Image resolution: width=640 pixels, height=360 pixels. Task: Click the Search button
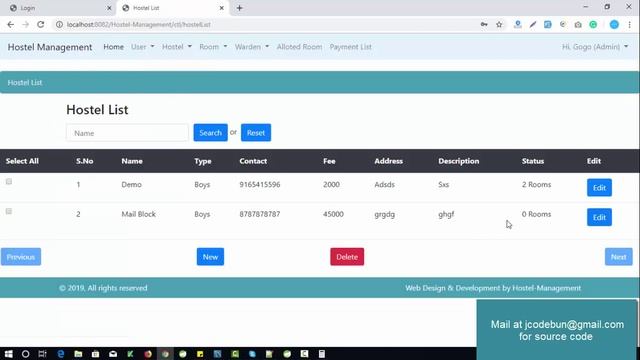click(211, 133)
